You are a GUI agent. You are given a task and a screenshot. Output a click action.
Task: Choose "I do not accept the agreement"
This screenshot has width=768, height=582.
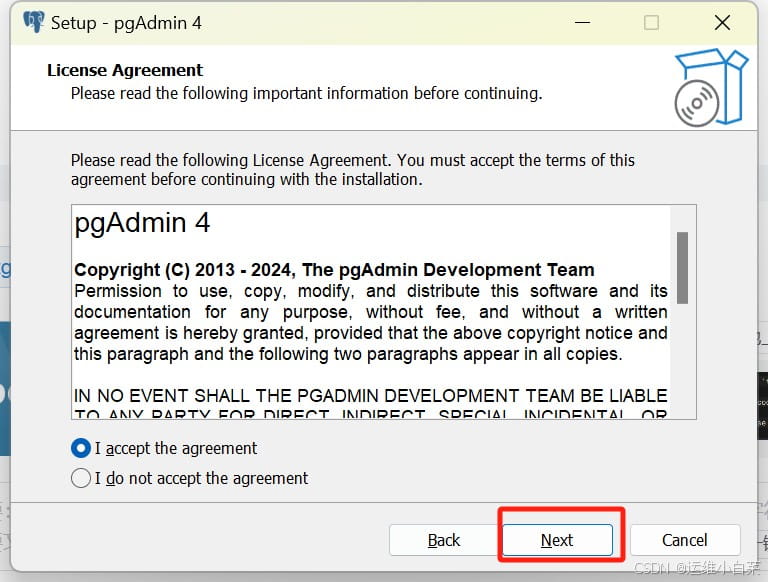[x=82, y=478]
